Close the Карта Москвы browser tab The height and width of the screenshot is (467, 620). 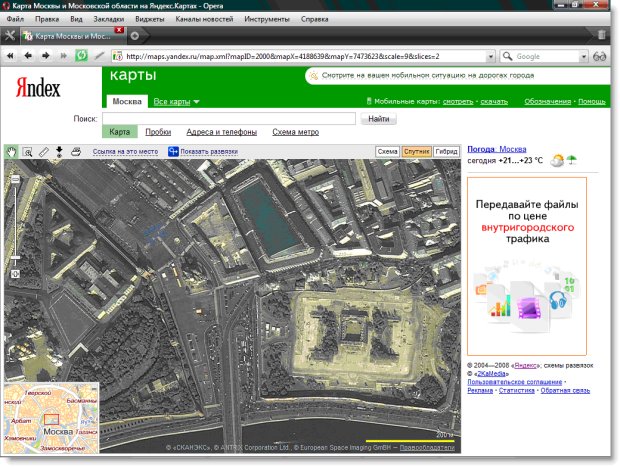[x=119, y=30]
